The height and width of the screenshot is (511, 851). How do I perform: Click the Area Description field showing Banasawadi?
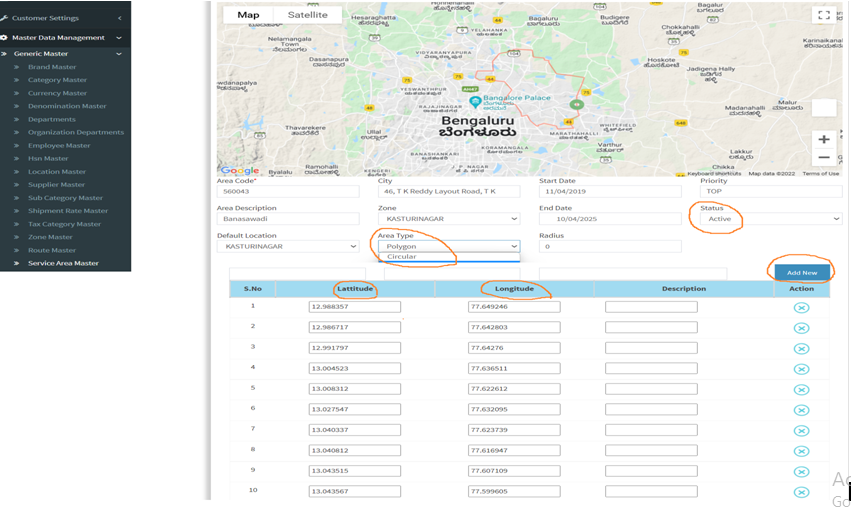(x=288, y=219)
